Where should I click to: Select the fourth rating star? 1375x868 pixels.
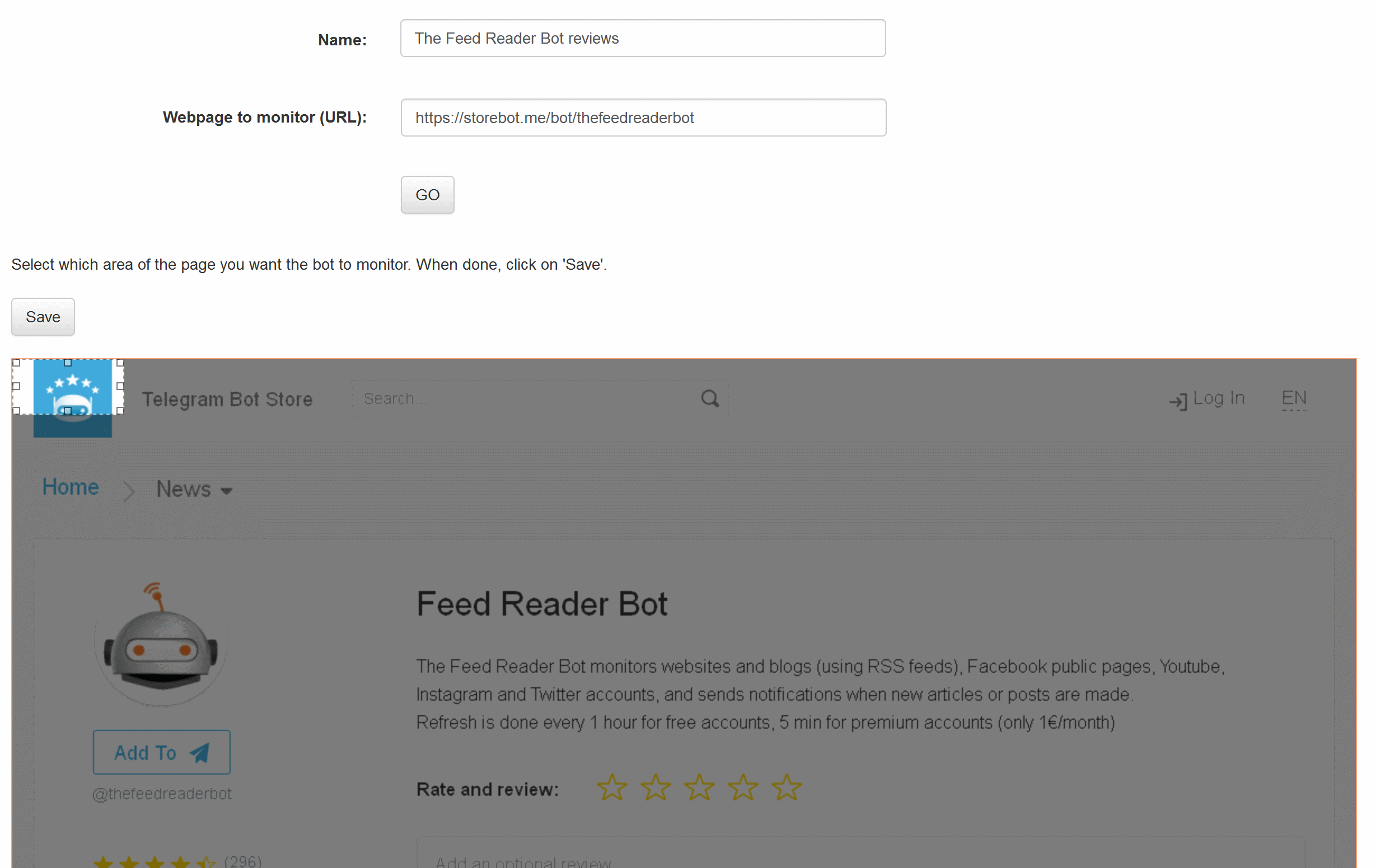coord(743,787)
